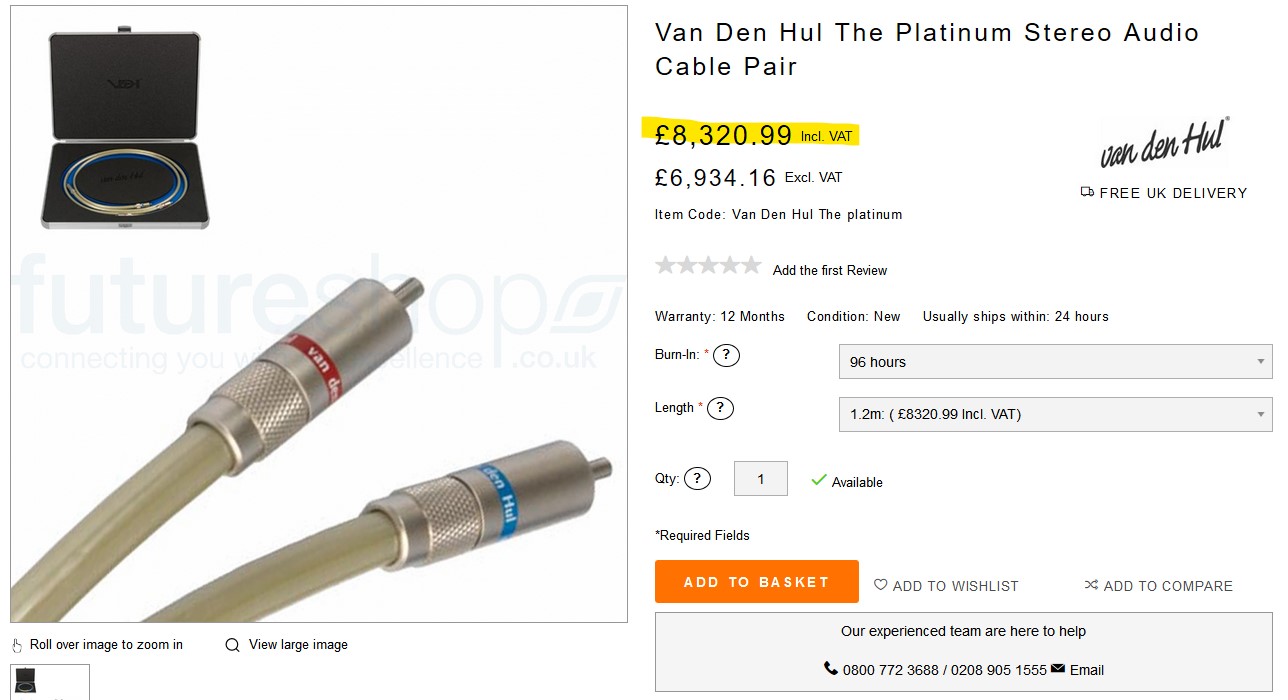
Task: Click the shuffle icon for Add to Compare
Action: click(1091, 585)
